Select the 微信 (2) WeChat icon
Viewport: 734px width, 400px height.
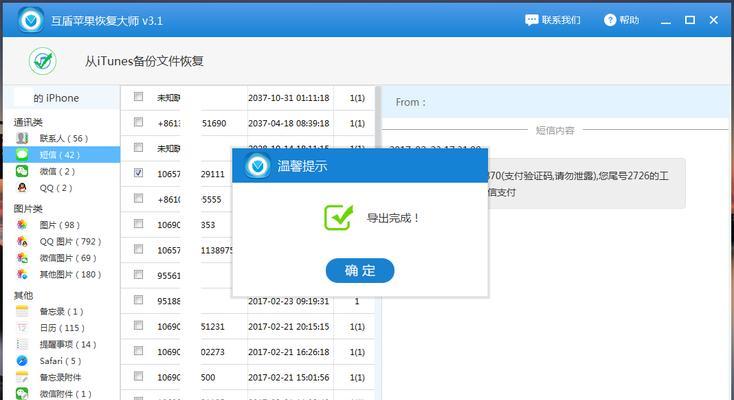pyautogui.click(x=22, y=171)
